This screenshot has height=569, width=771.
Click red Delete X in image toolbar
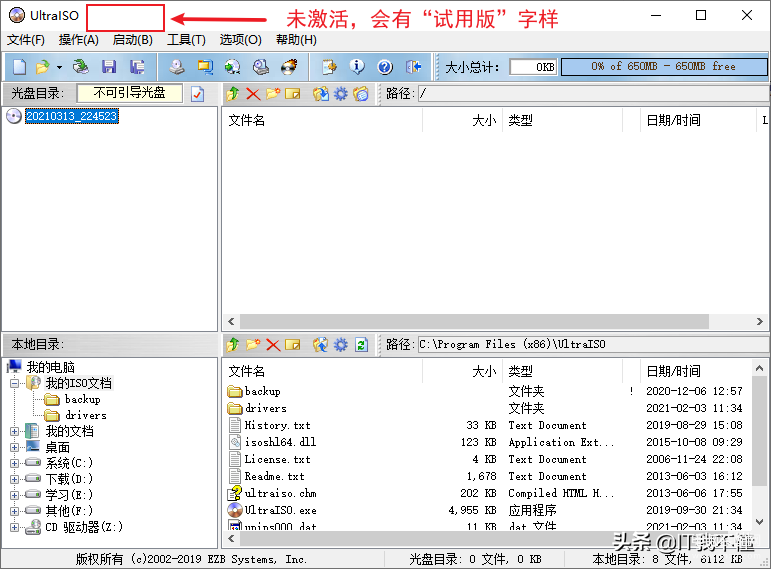[253, 93]
